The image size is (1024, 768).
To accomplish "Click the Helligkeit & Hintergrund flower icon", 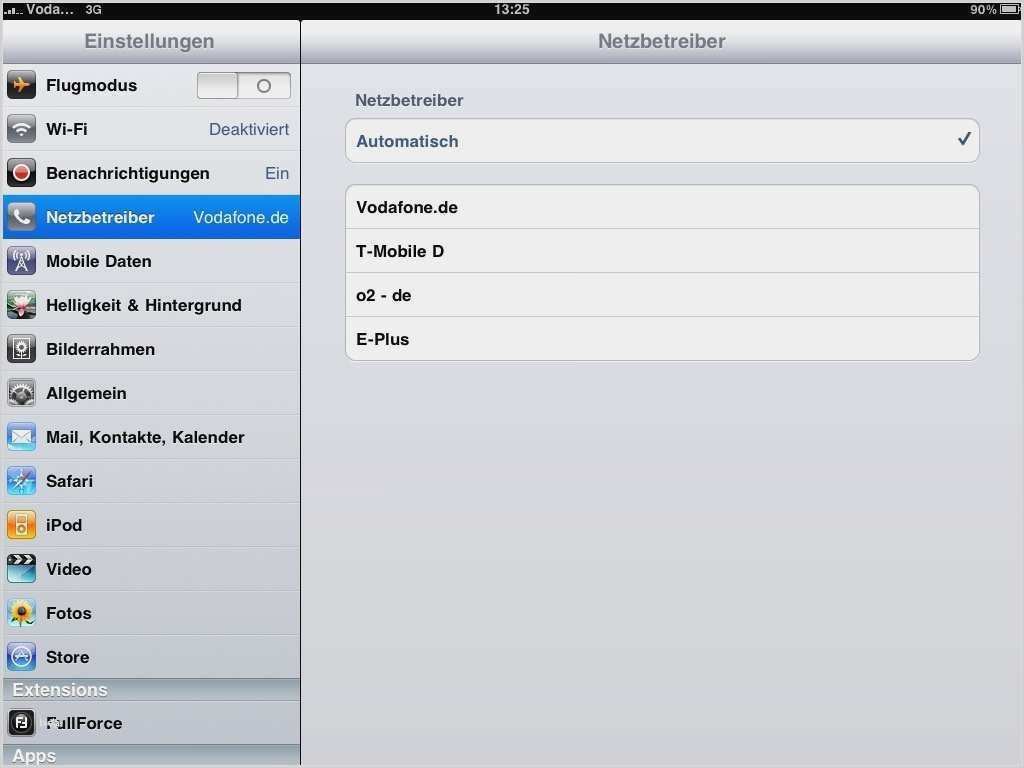I will 22,305.
